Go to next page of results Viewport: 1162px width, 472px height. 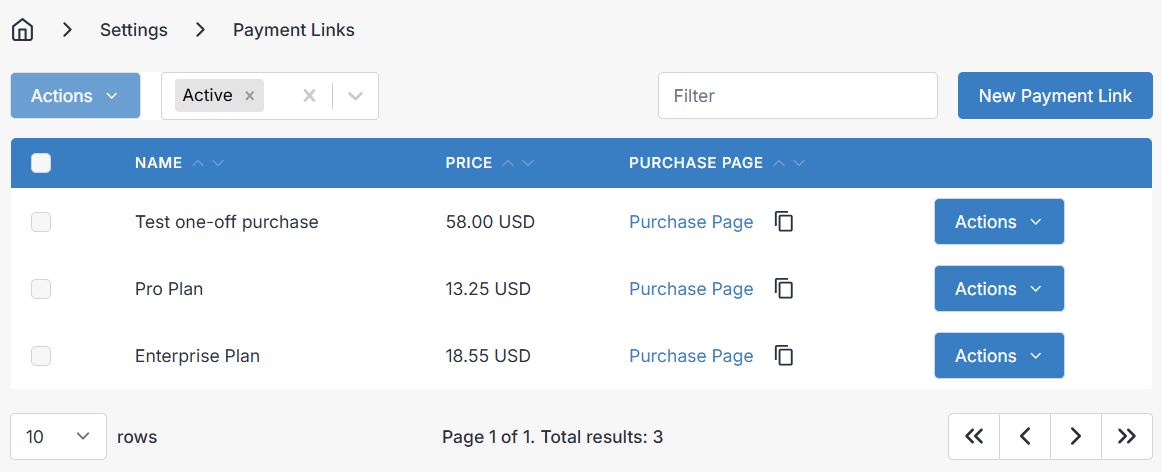pos(1076,436)
